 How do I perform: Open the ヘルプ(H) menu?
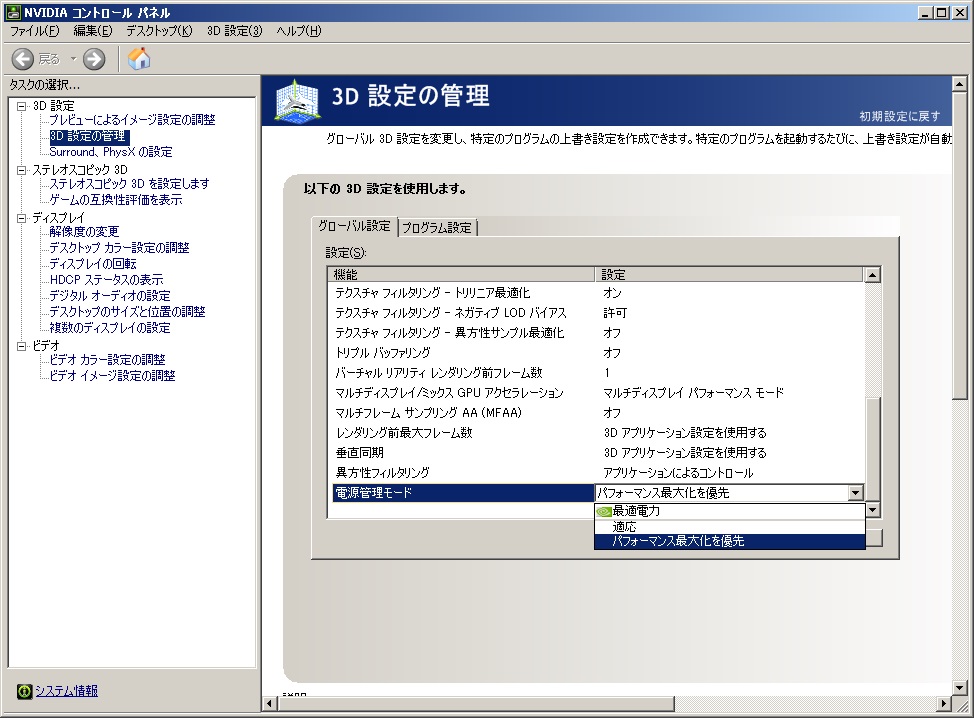(x=299, y=31)
